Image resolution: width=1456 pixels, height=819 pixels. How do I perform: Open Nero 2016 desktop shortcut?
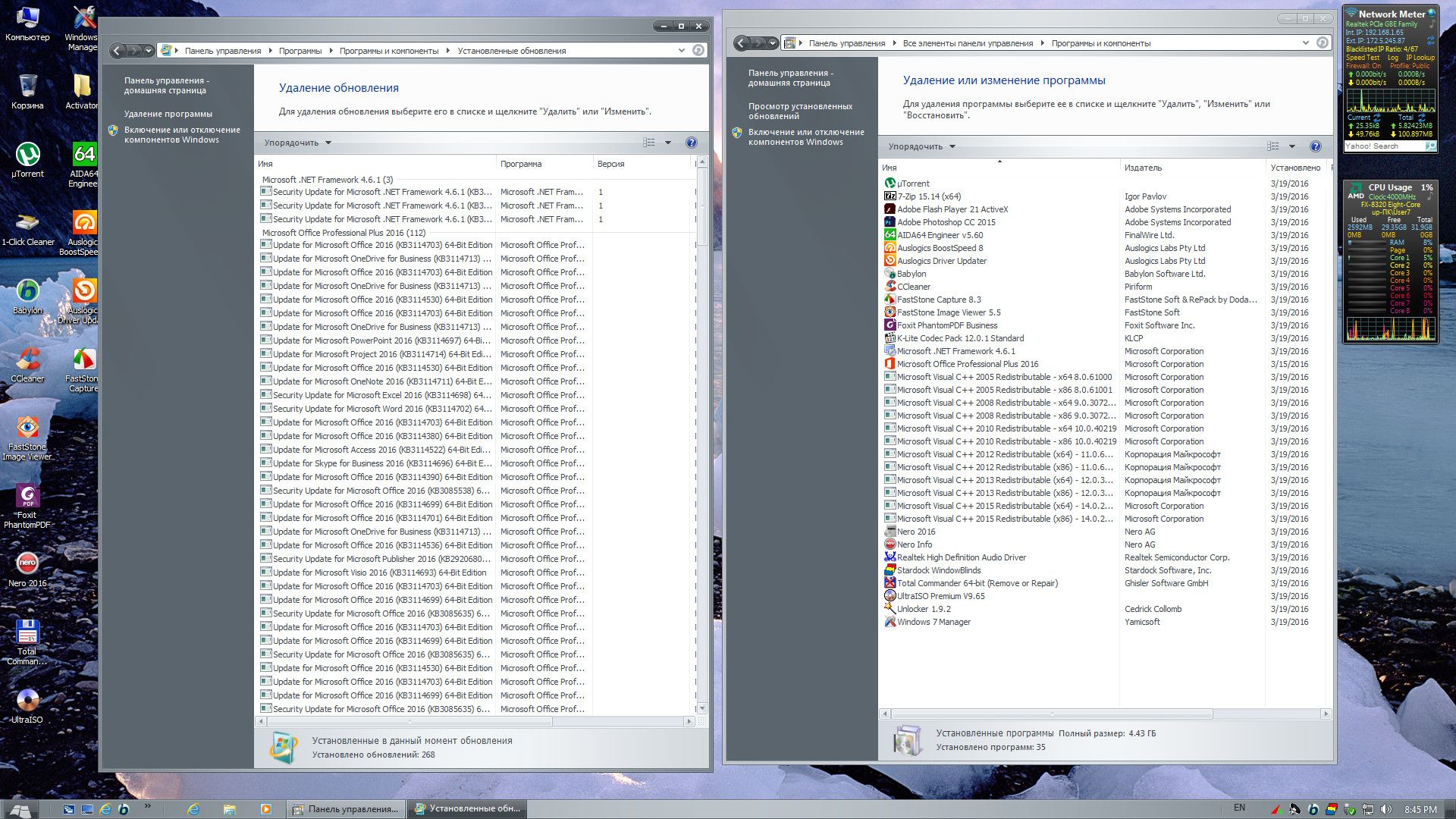click(x=27, y=570)
